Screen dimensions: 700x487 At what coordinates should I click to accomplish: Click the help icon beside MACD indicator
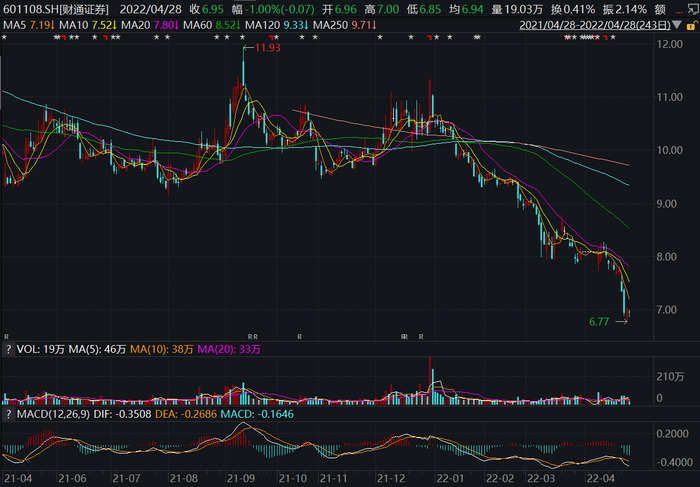[8, 413]
